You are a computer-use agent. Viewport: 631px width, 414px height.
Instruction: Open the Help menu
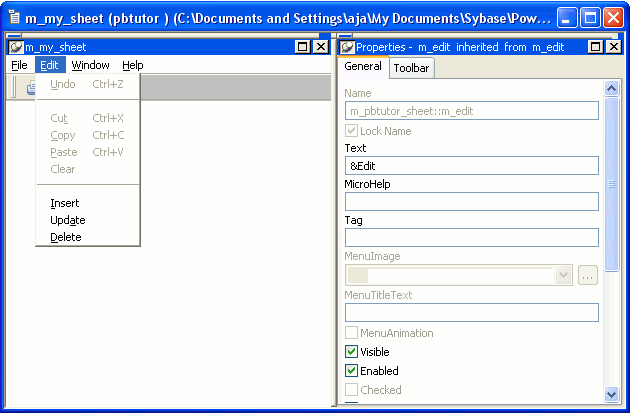[132, 65]
